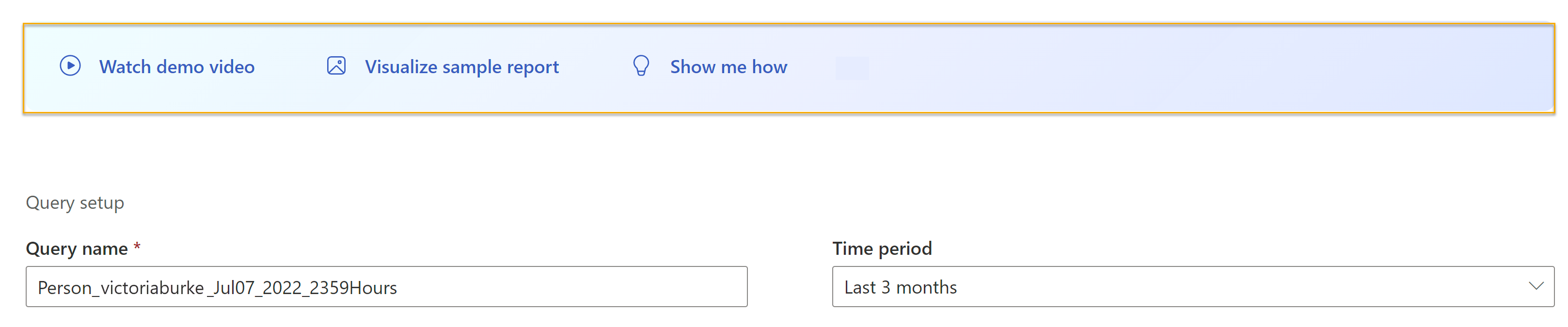Click the picture icon for sample report
This screenshot has width=1568, height=327.
336,66
